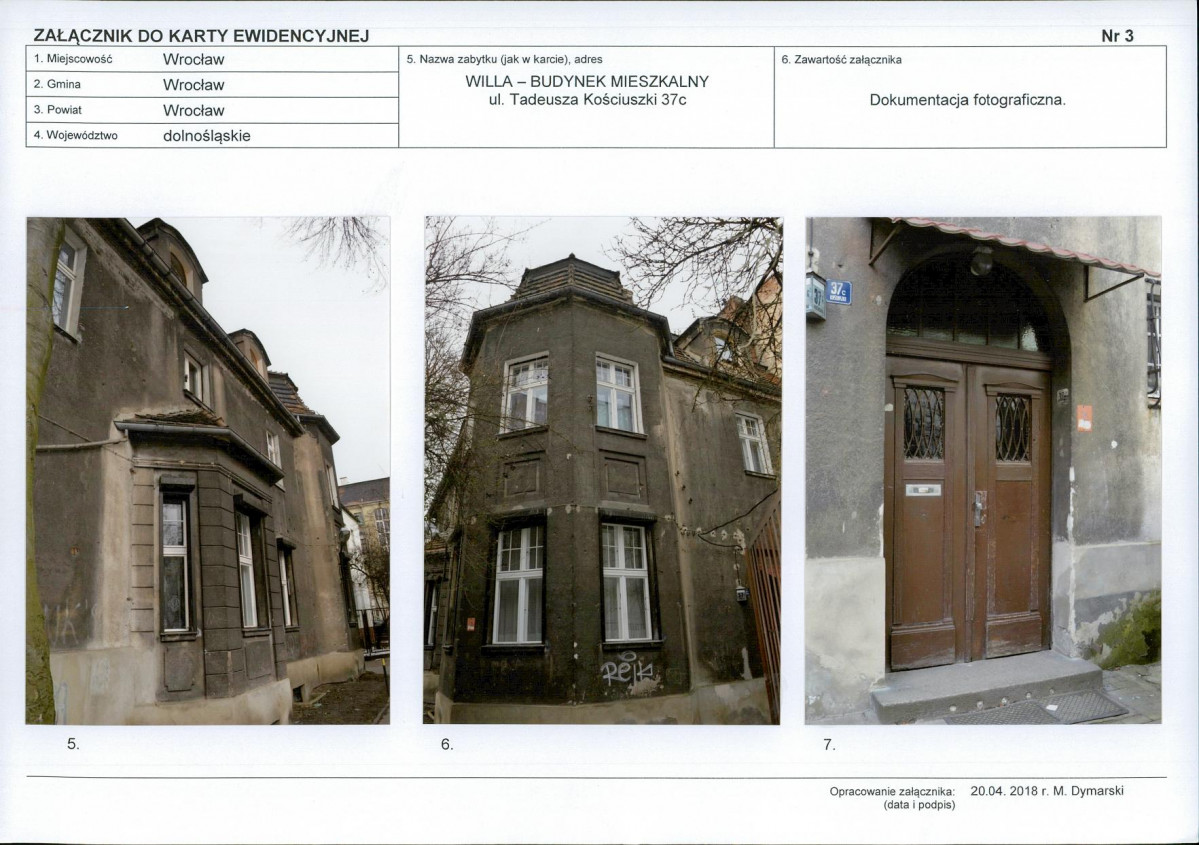
Task: Click the address ul. Tadeusza Kościuszki 37c
Action: coord(587,99)
